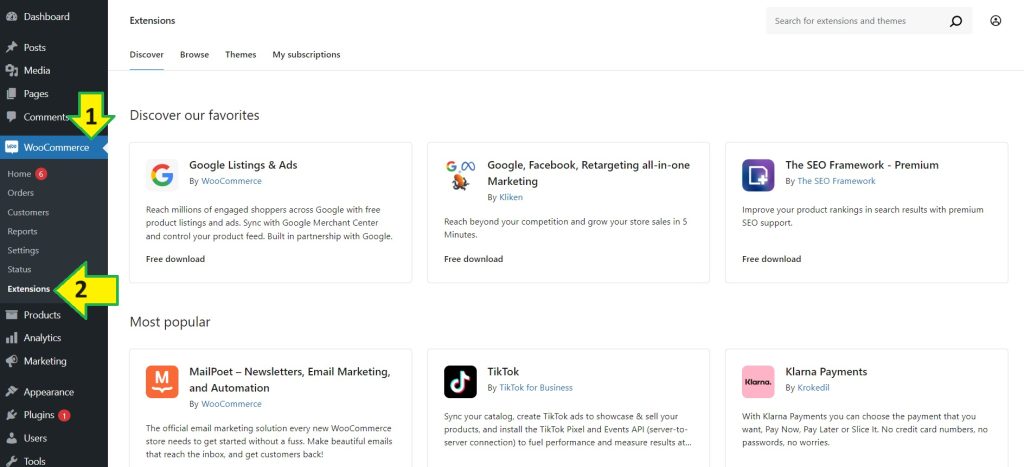Switch to the Browse tab

click(x=194, y=54)
